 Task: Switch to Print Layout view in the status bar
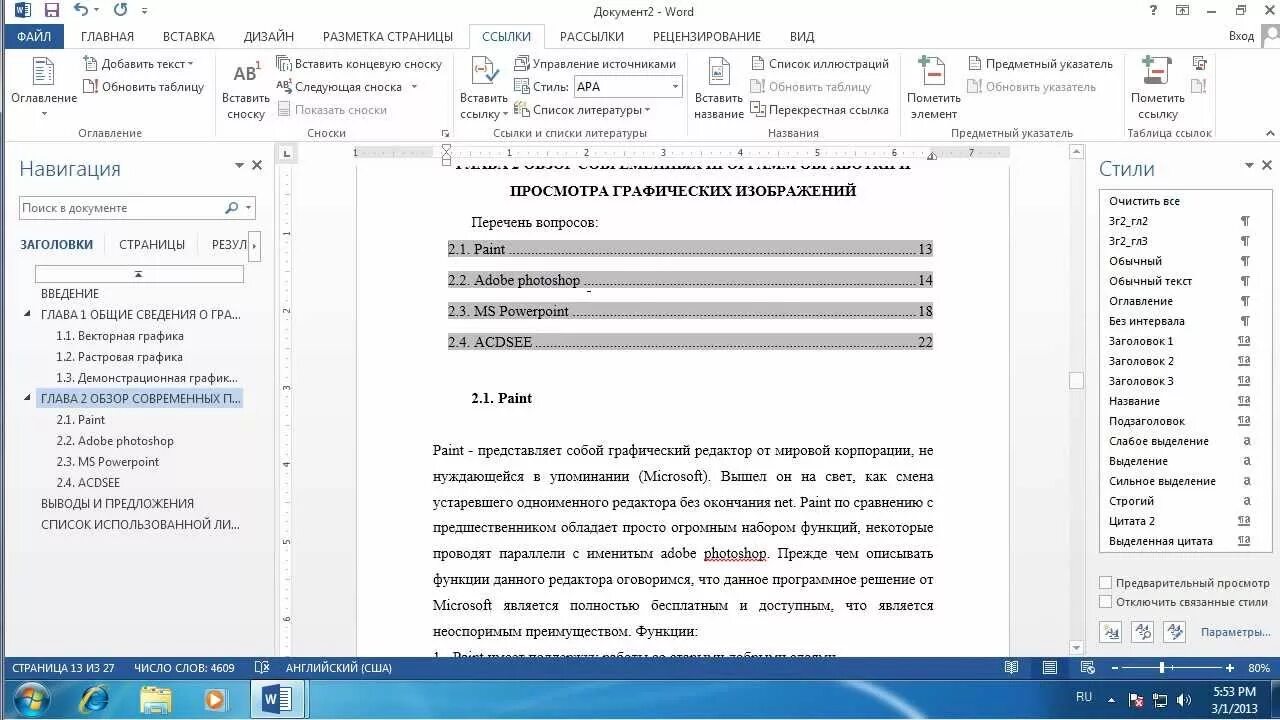click(x=1050, y=667)
